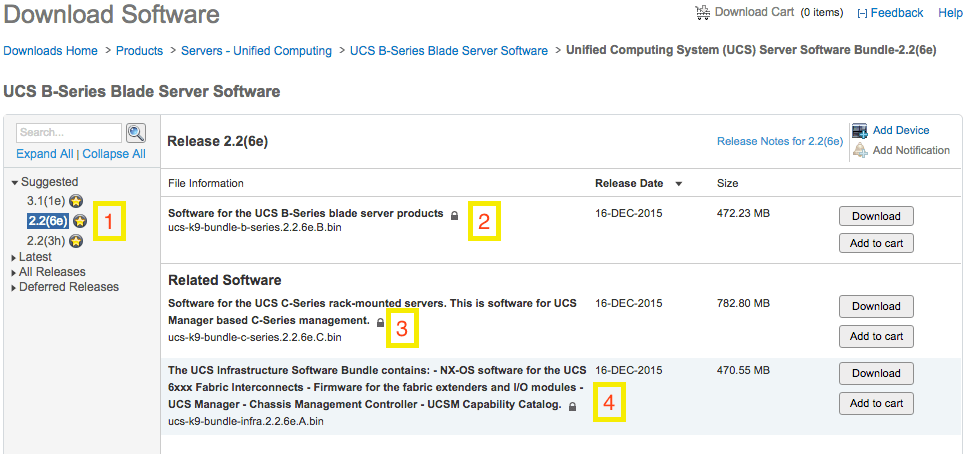This screenshot has width=968, height=454.
Task: Expand the Latest releases node
Action: tap(14, 258)
